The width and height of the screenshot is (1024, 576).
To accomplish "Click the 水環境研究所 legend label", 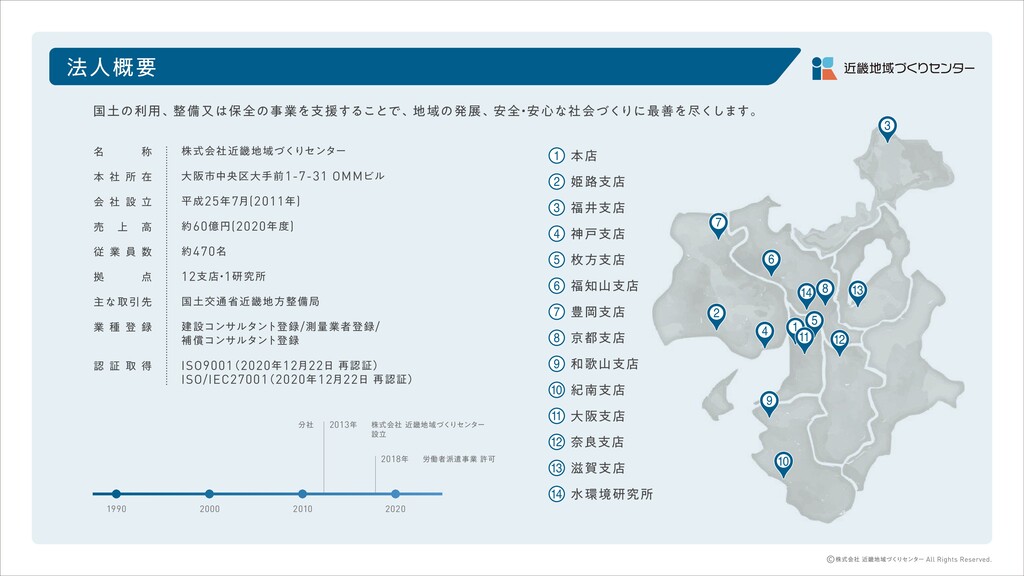I will pyautogui.click(x=612, y=494).
